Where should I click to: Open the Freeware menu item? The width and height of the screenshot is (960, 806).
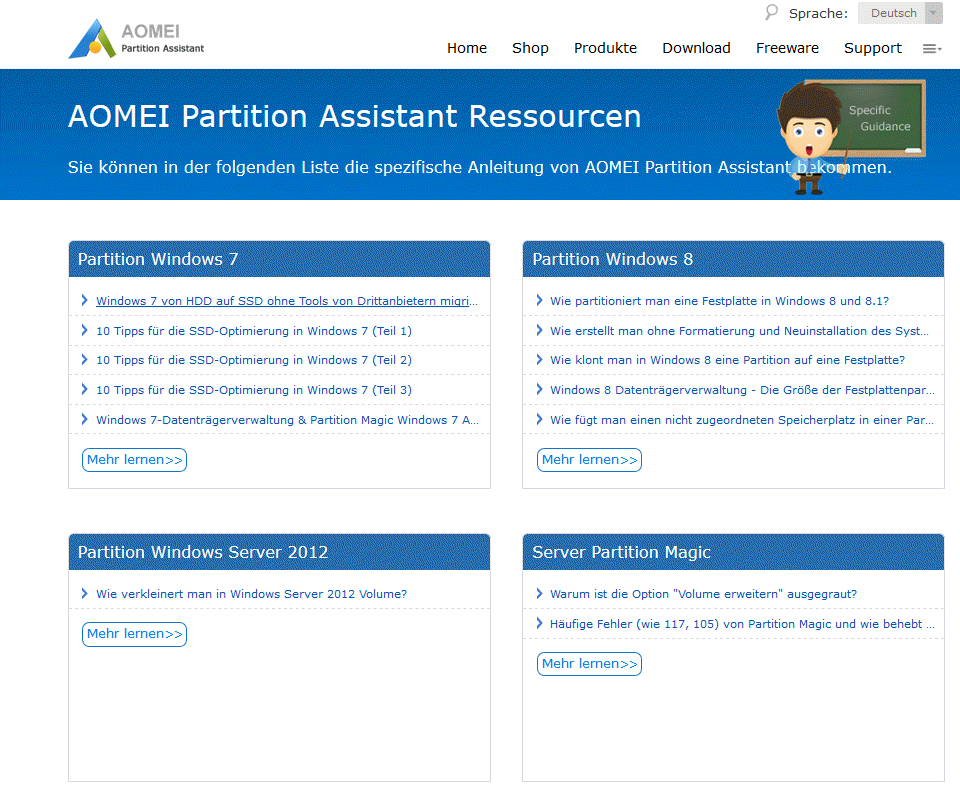(787, 48)
